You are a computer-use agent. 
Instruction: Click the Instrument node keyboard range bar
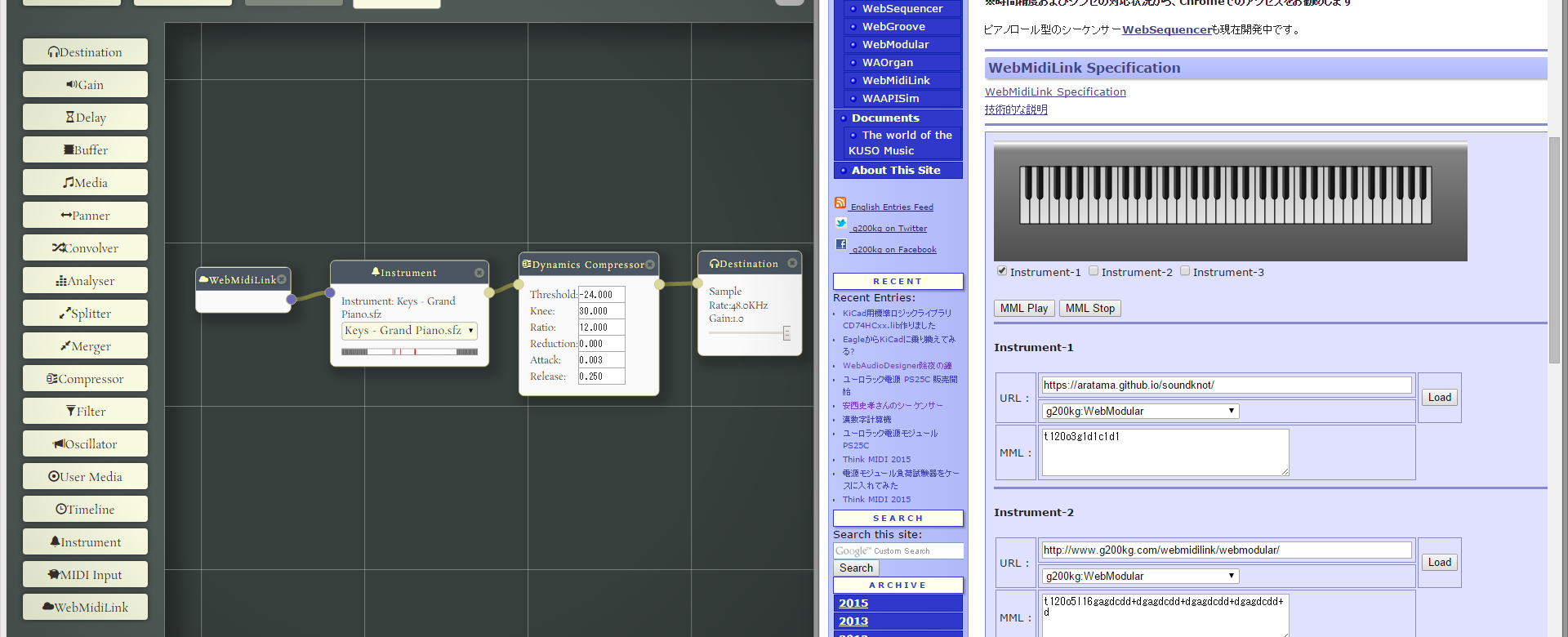coord(409,352)
